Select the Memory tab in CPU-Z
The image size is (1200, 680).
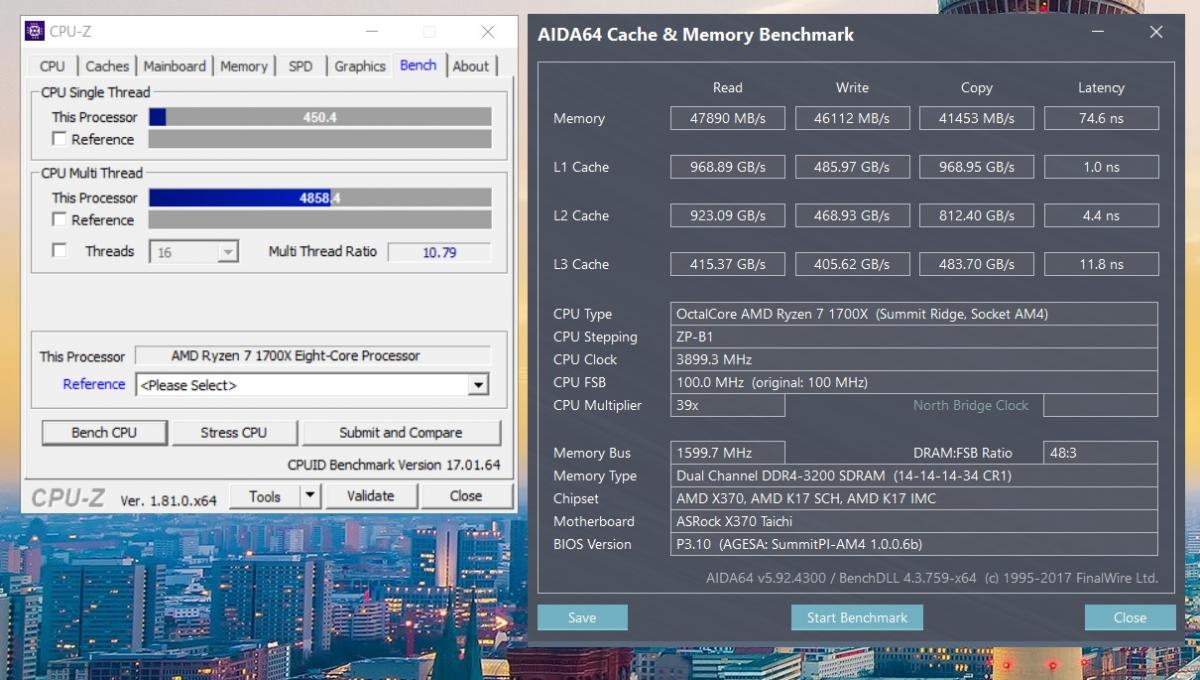[244, 66]
